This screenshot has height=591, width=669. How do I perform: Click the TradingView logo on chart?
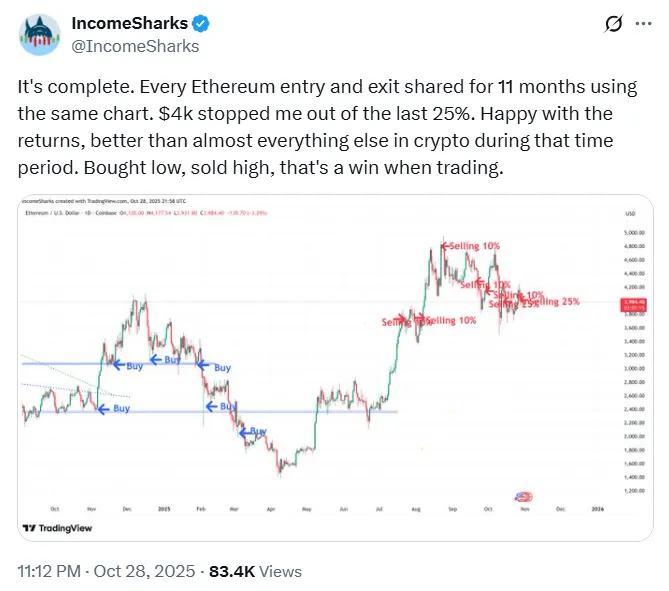tap(62, 527)
